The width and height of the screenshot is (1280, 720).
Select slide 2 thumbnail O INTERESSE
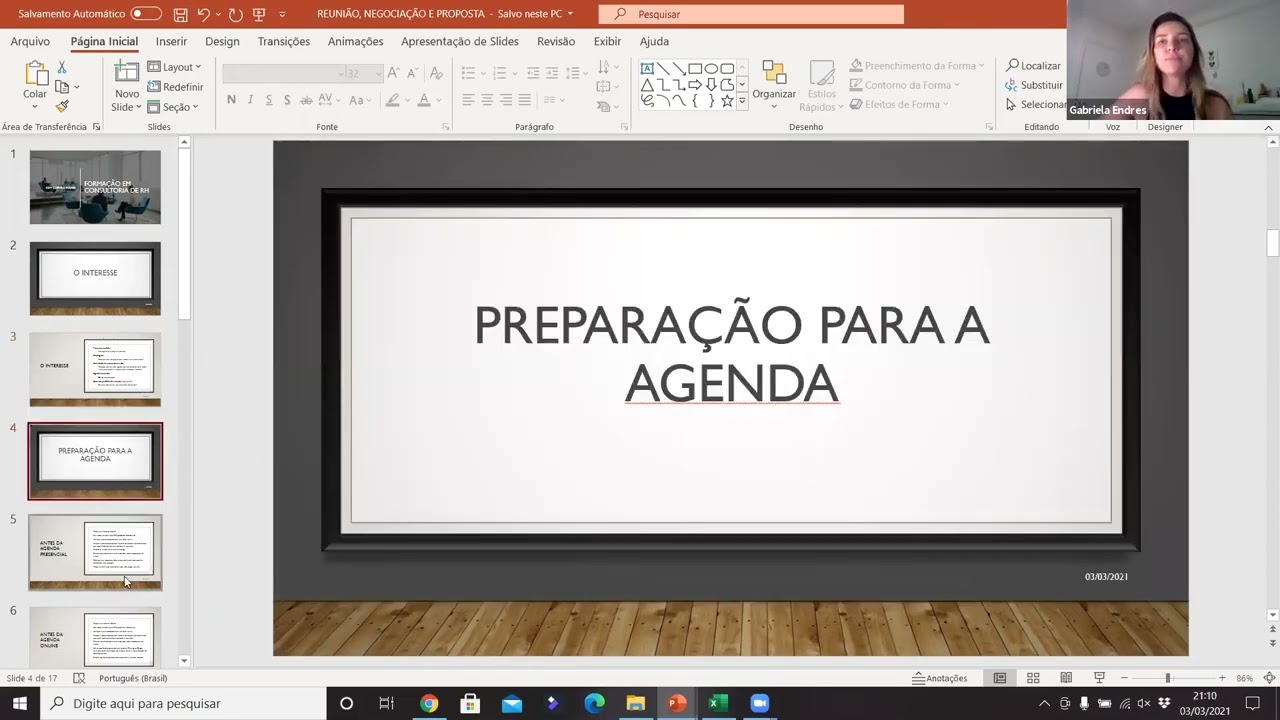click(95, 278)
